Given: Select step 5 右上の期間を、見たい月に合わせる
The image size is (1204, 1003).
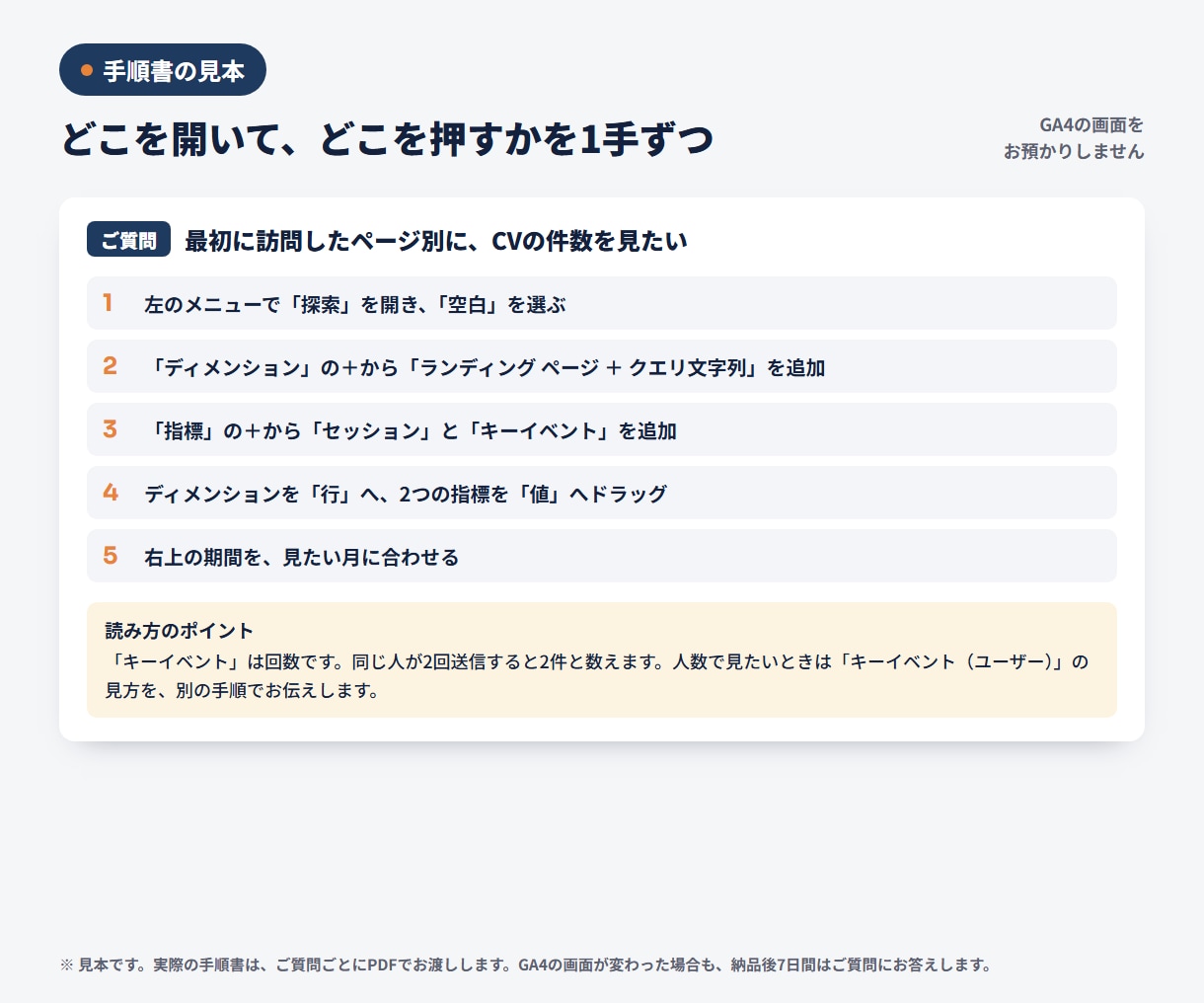Looking at the screenshot, I should tap(602, 556).
